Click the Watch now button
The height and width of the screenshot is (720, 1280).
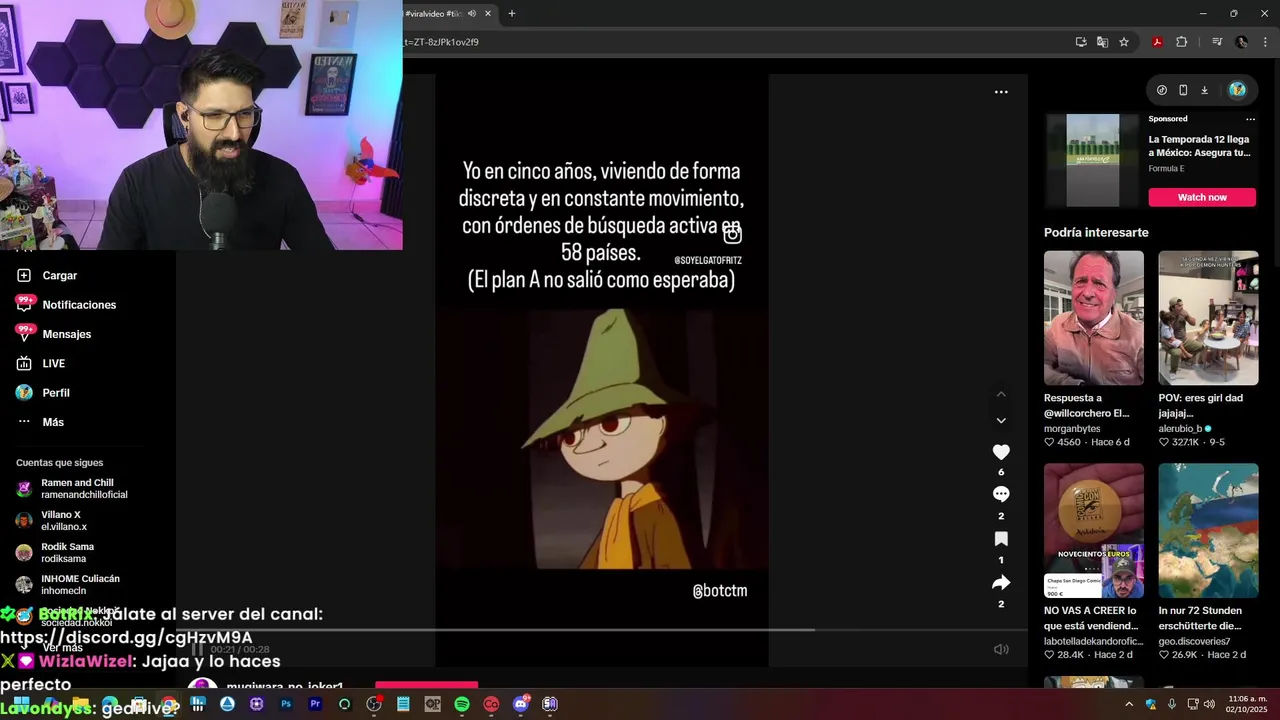point(1202,197)
